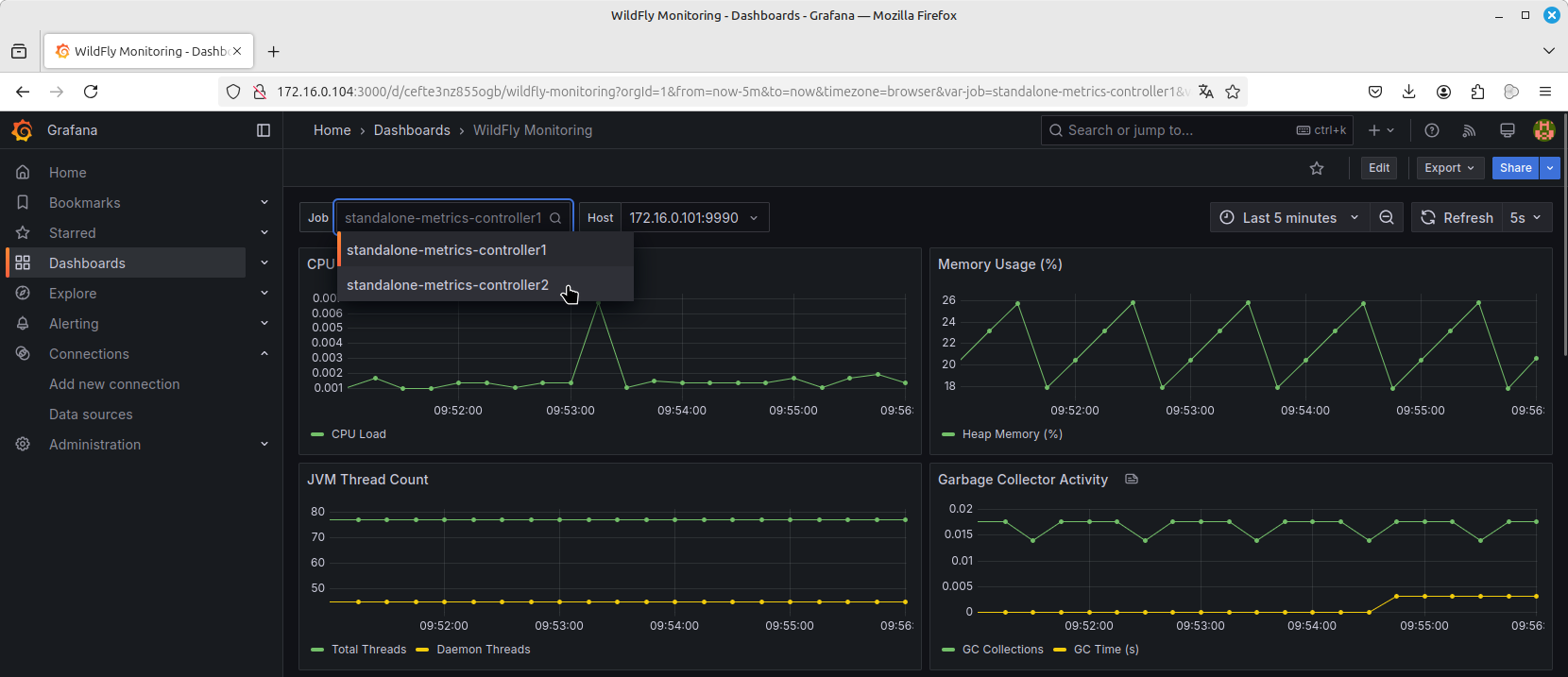Click the kiosk mode monitor icon
Screen dimensions: 1568x677
tap(1508, 130)
